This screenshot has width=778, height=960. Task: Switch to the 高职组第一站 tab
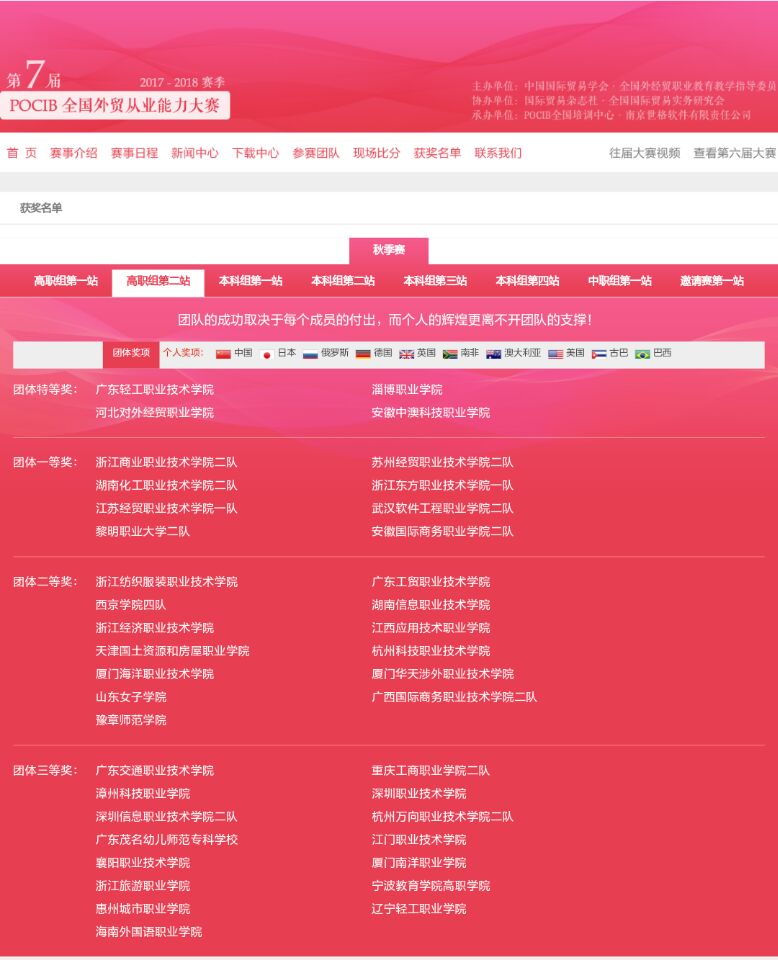[x=66, y=281]
